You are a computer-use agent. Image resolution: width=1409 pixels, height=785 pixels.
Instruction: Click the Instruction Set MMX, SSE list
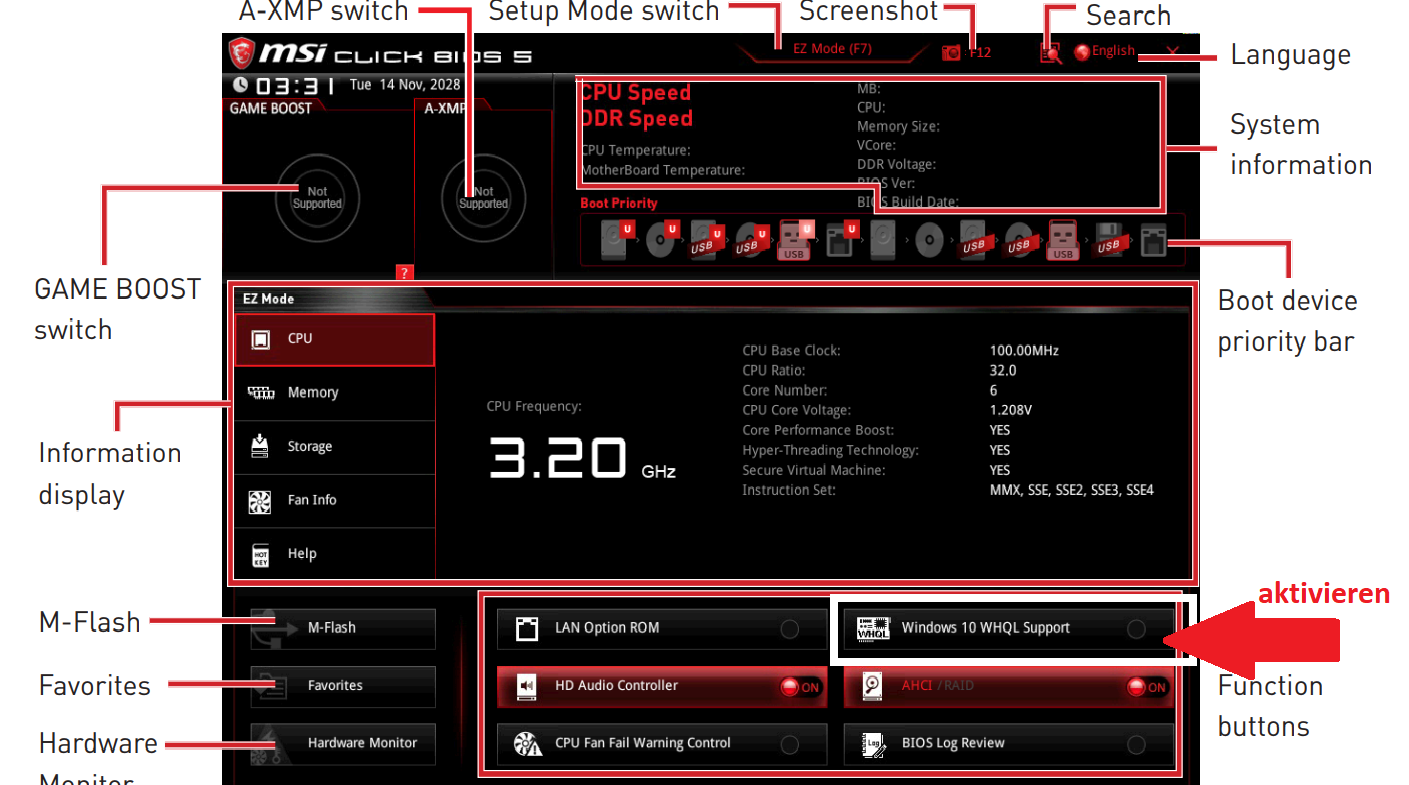pos(1072,490)
